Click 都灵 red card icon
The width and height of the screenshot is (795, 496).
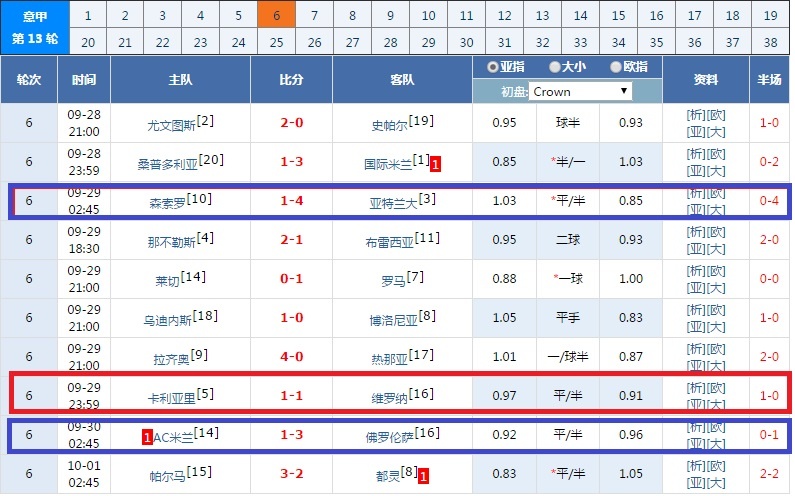tap(423, 477)
